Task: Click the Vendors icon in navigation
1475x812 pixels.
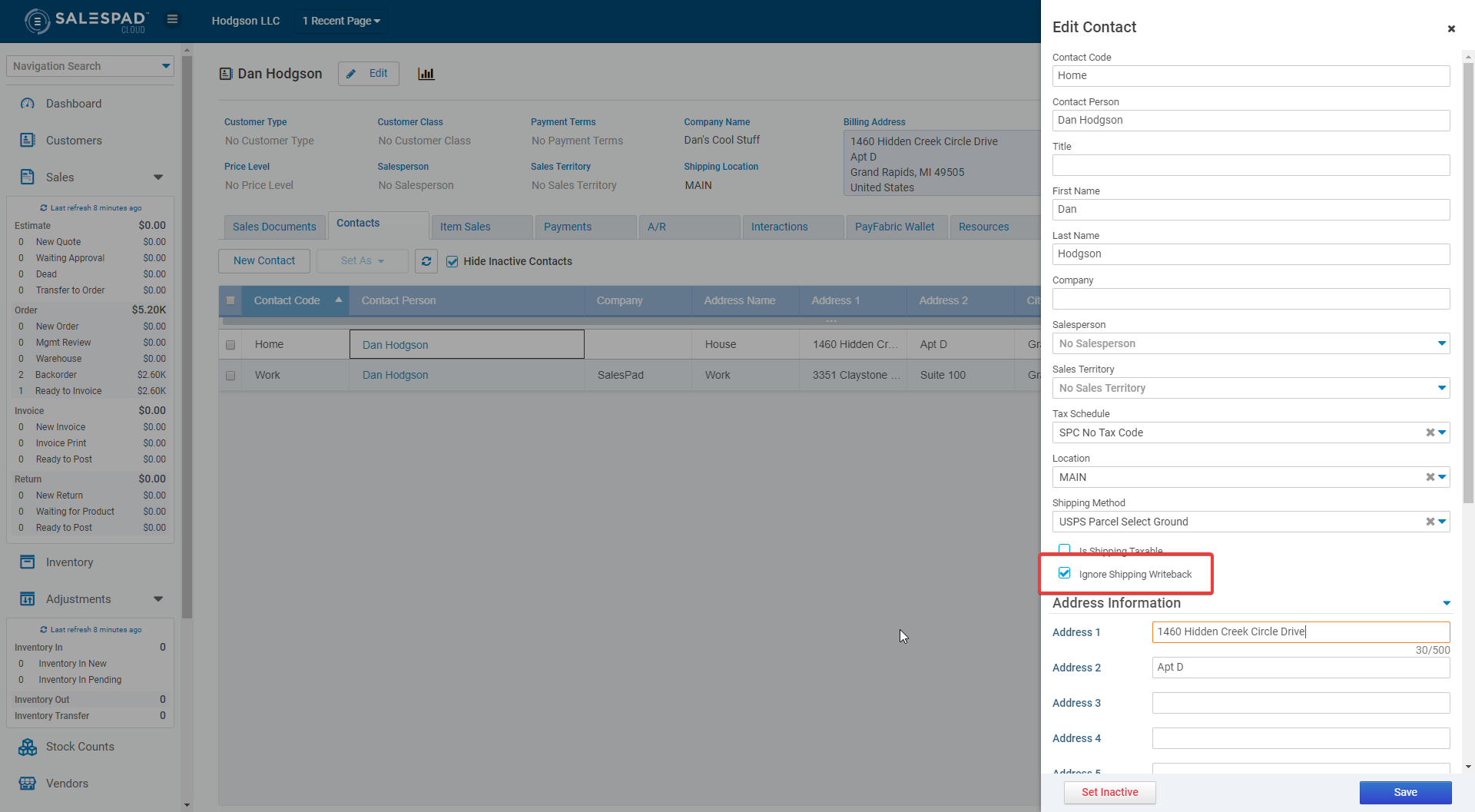Action: [x=28, y=784]
